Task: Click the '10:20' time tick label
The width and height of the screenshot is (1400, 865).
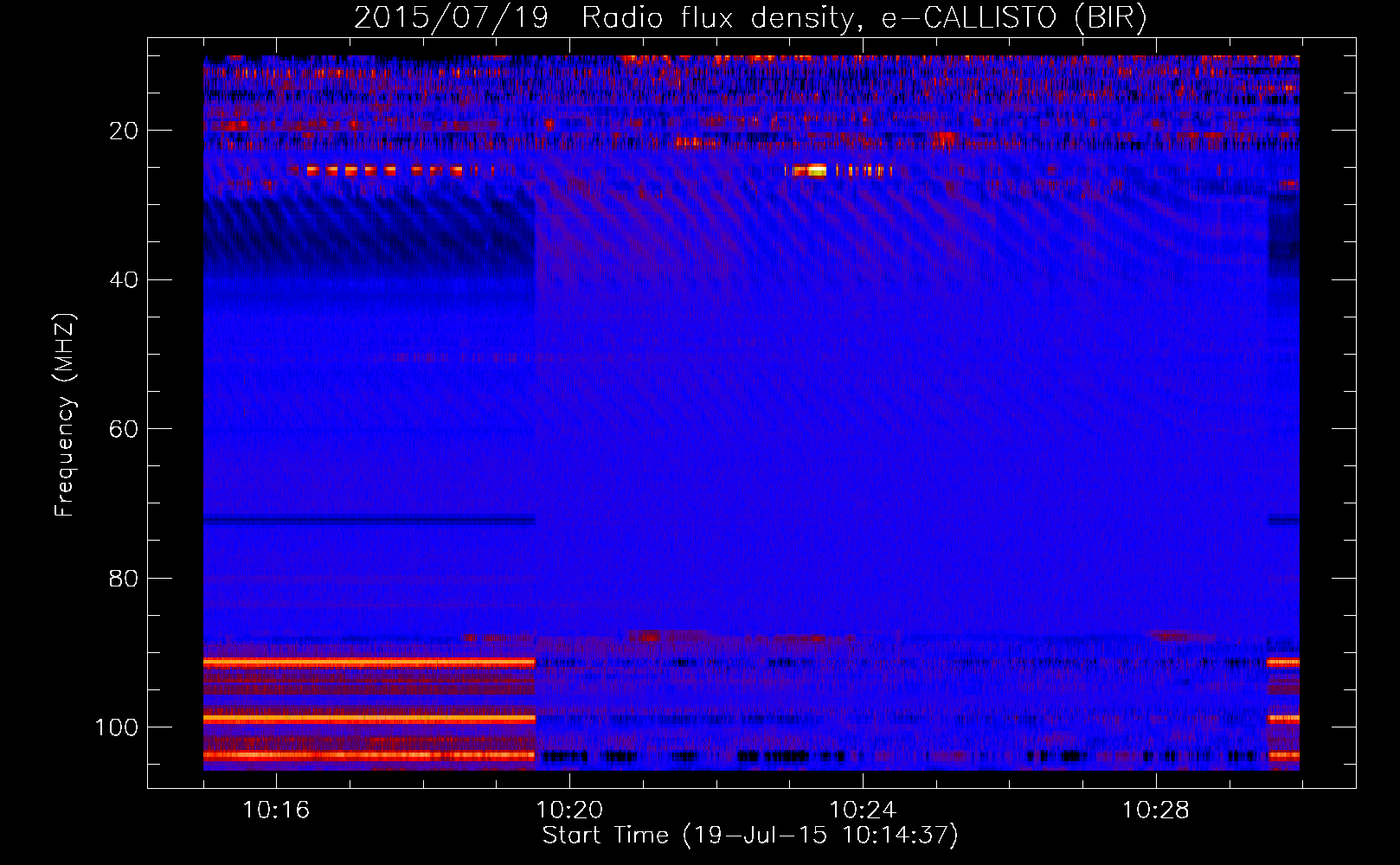Action: click(569, 811)
